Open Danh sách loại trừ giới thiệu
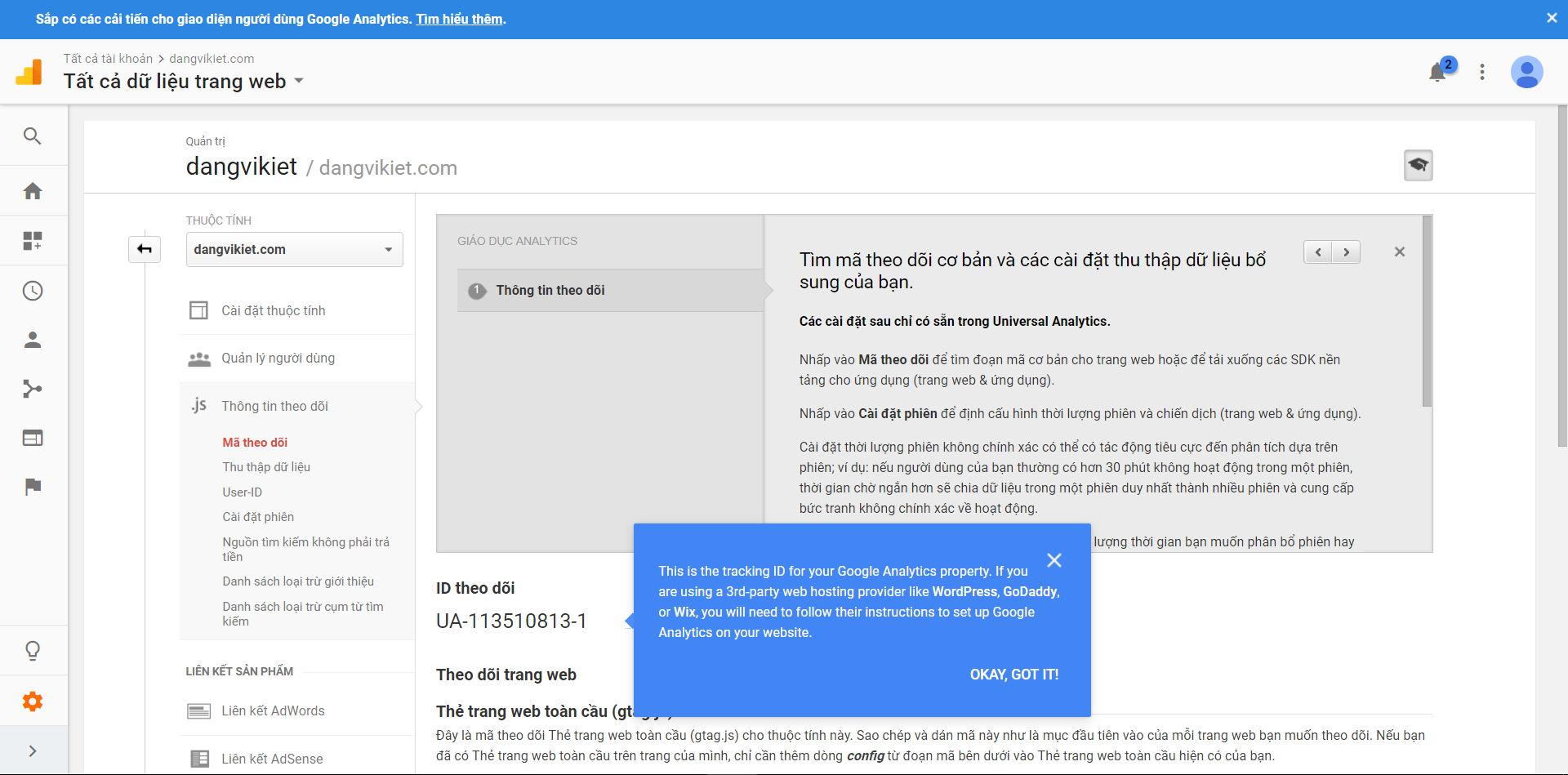The width and height of the screenshot is (1568, 775). (x=298, y=581)
